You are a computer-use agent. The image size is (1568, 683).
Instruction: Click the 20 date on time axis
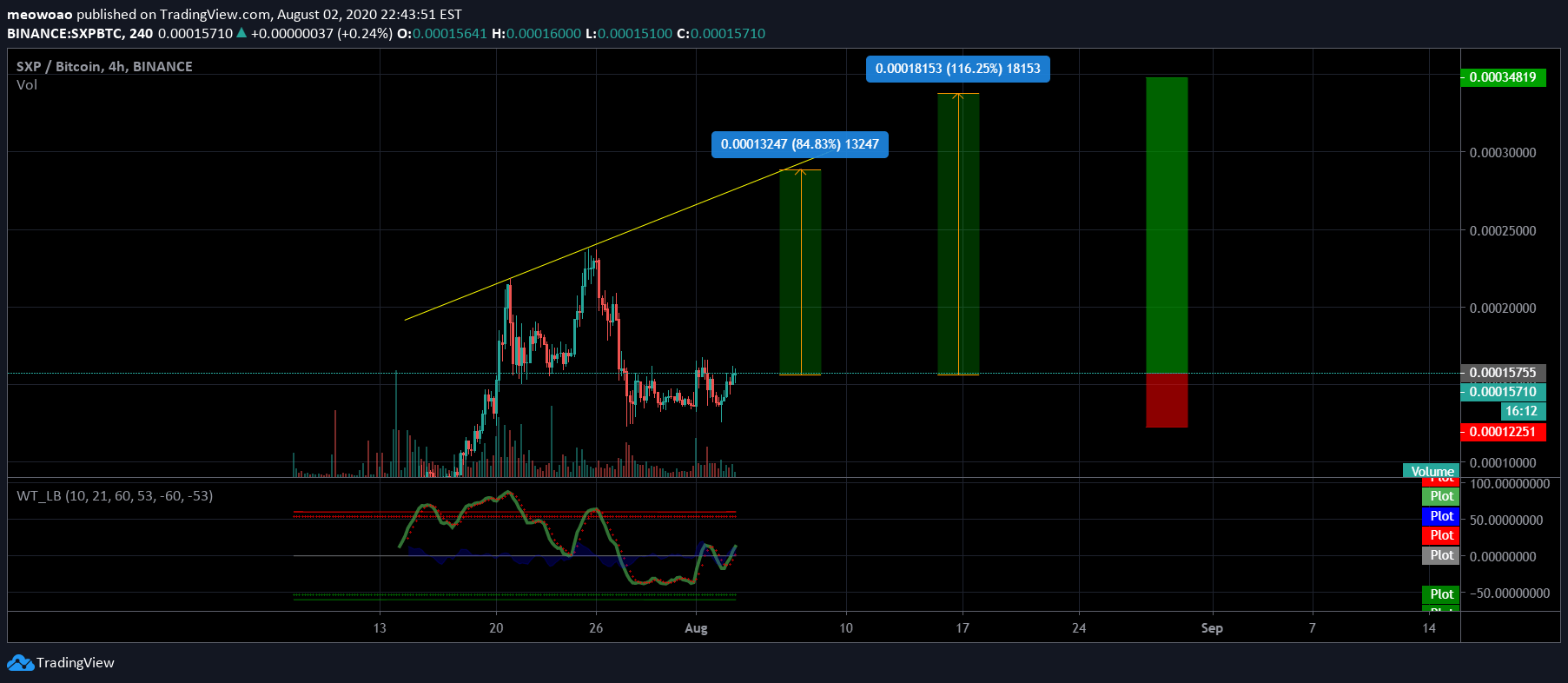pyautogui.click(x=496, y=628)
